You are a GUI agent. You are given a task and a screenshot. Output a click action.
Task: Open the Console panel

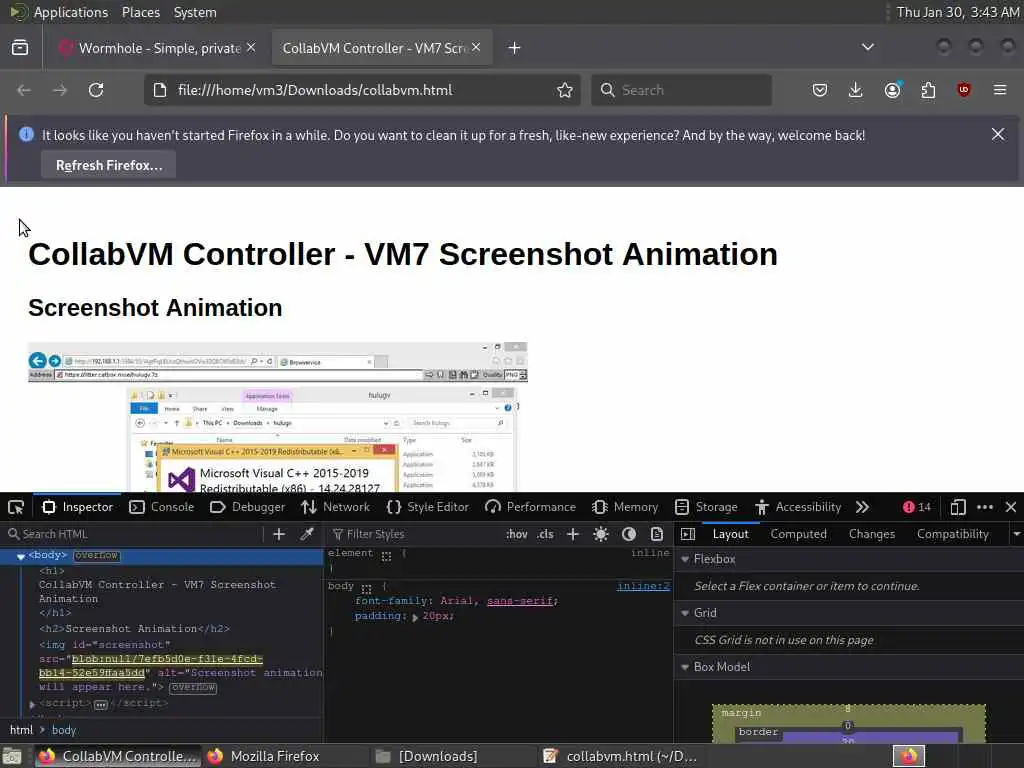pyautogui.click(x=162, y=507)
